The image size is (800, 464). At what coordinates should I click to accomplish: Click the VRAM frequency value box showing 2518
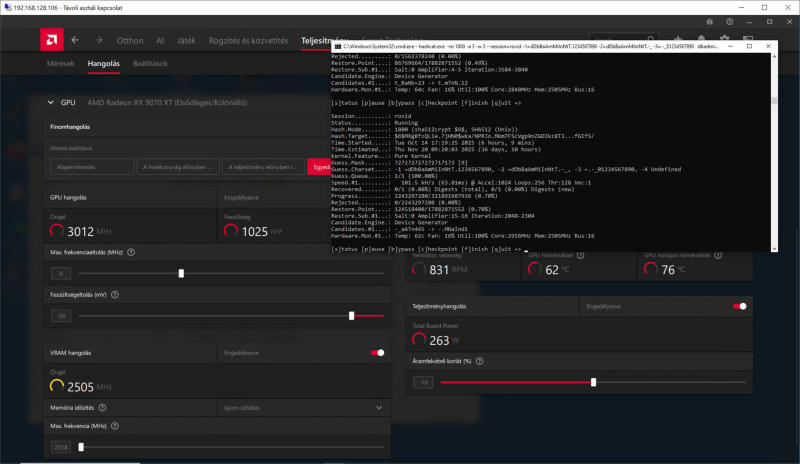click(61, 447)
